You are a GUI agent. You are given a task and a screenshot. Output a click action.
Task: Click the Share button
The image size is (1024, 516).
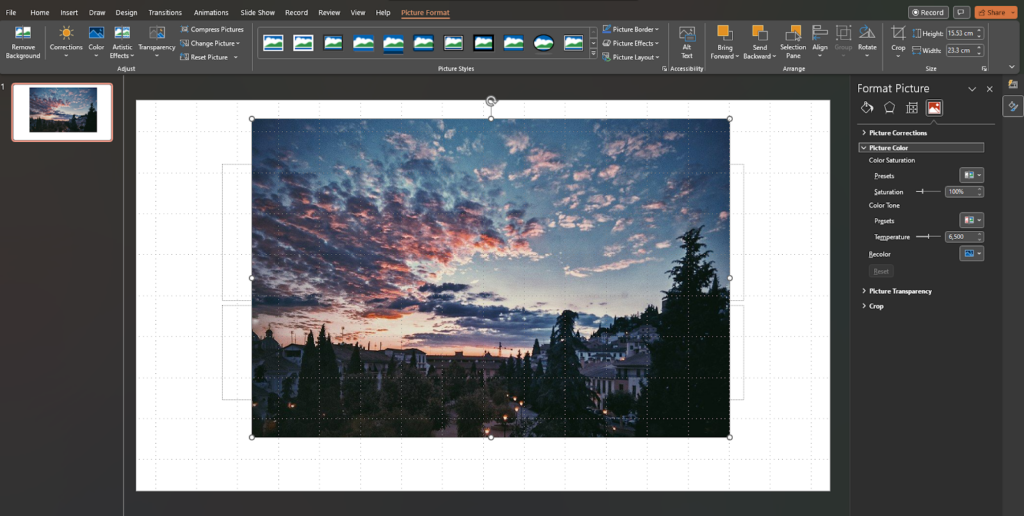click(x=995, y=12)
